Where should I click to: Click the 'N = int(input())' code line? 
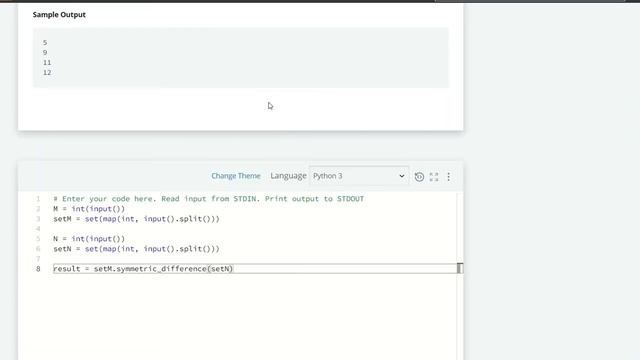coord(89,239)
